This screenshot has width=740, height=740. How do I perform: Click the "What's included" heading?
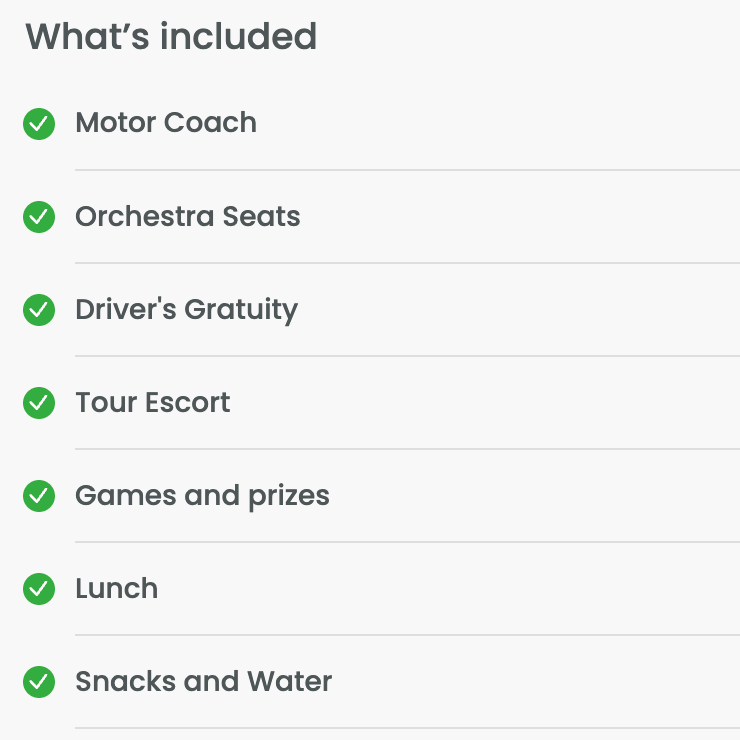coord(171,37)
